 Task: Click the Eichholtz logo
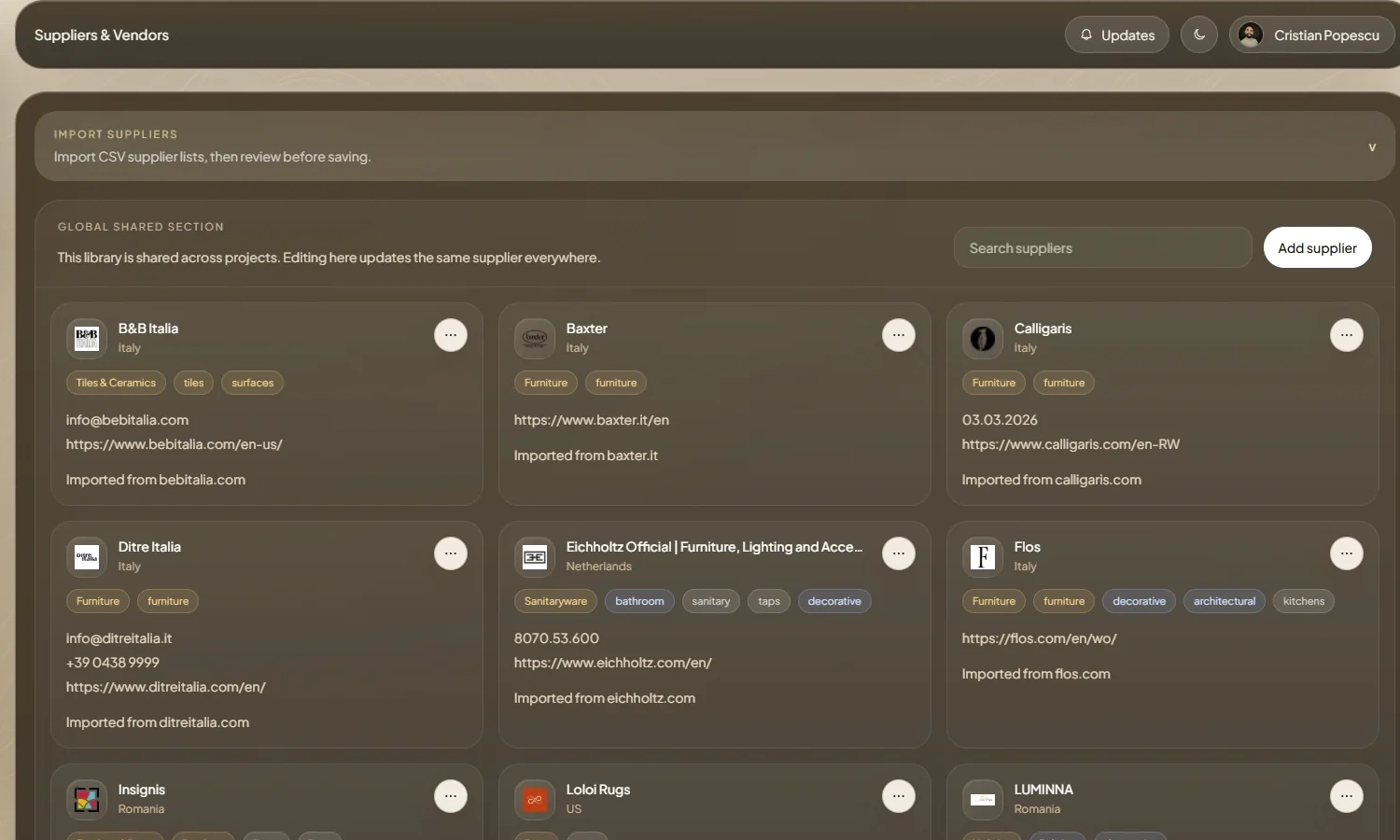click(x=535, y=556)
